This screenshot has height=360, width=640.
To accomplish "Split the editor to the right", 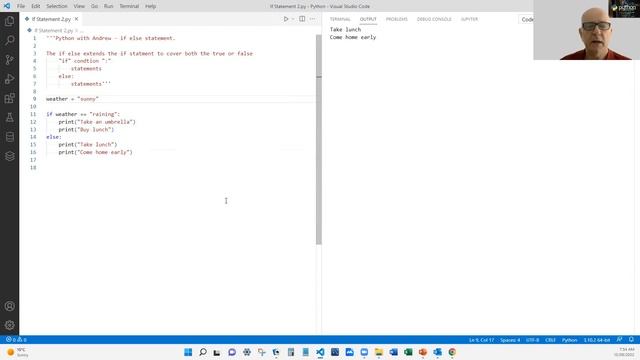I will coord(302,19).
